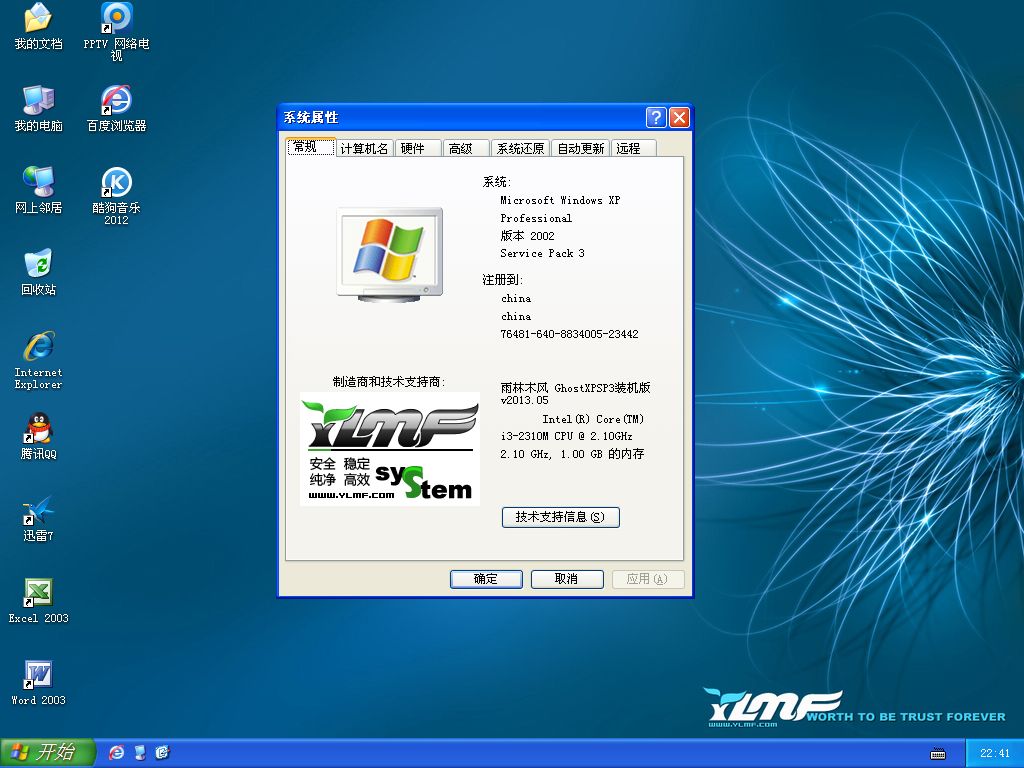The width and height of the screenshot is (1024, 768).
Task: Open the 回收站 recycle bin
Action: (x=38, y=272)
